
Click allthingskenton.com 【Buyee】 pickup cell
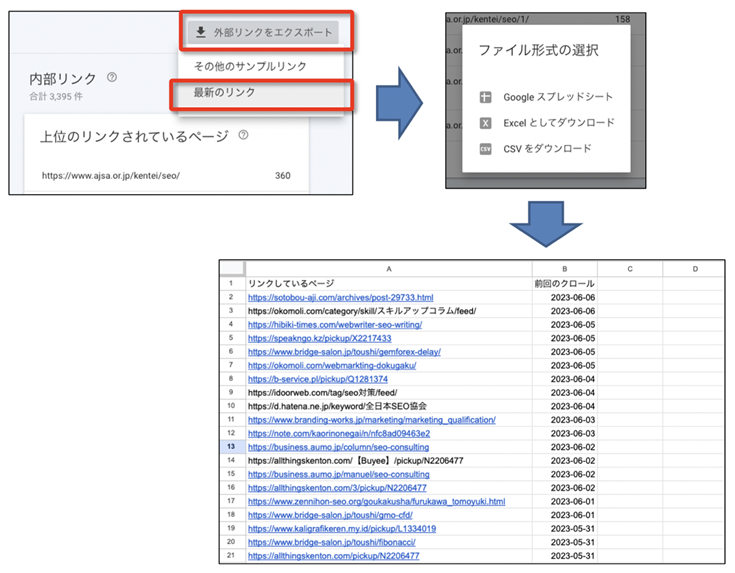tap(389, 460)
